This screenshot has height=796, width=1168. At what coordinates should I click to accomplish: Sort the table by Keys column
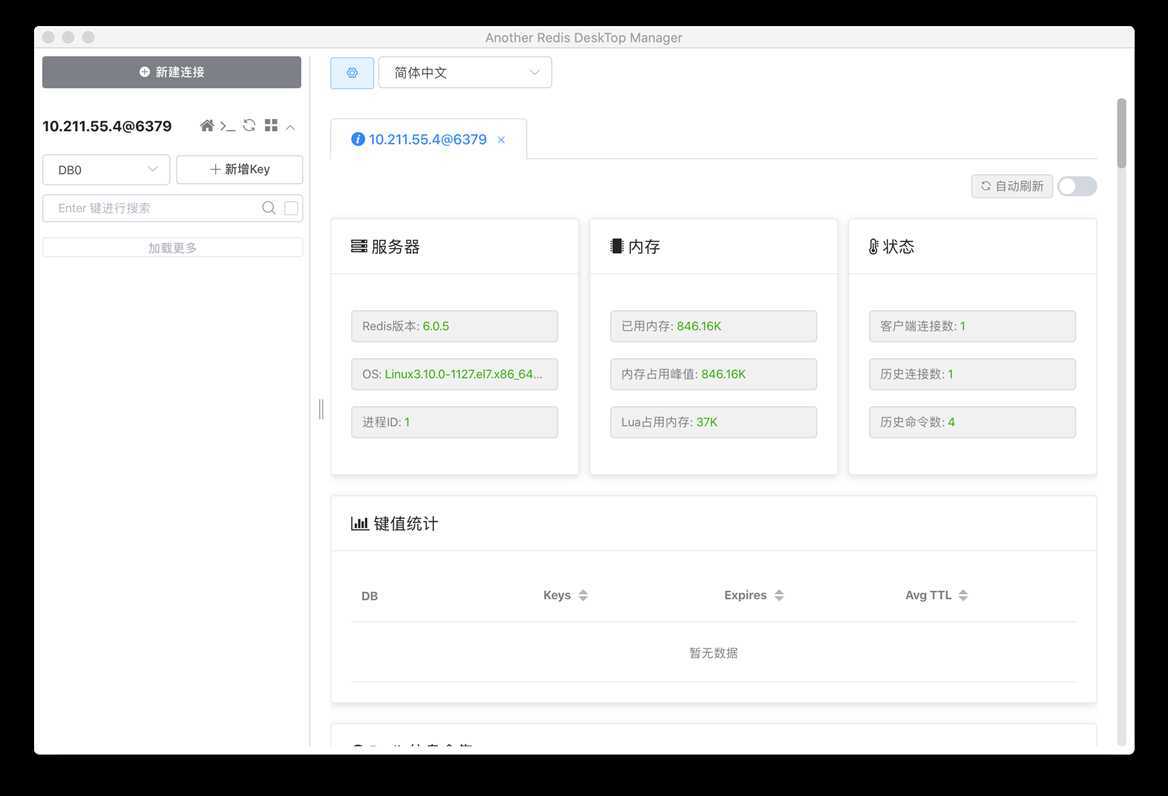tap(565, 595)
